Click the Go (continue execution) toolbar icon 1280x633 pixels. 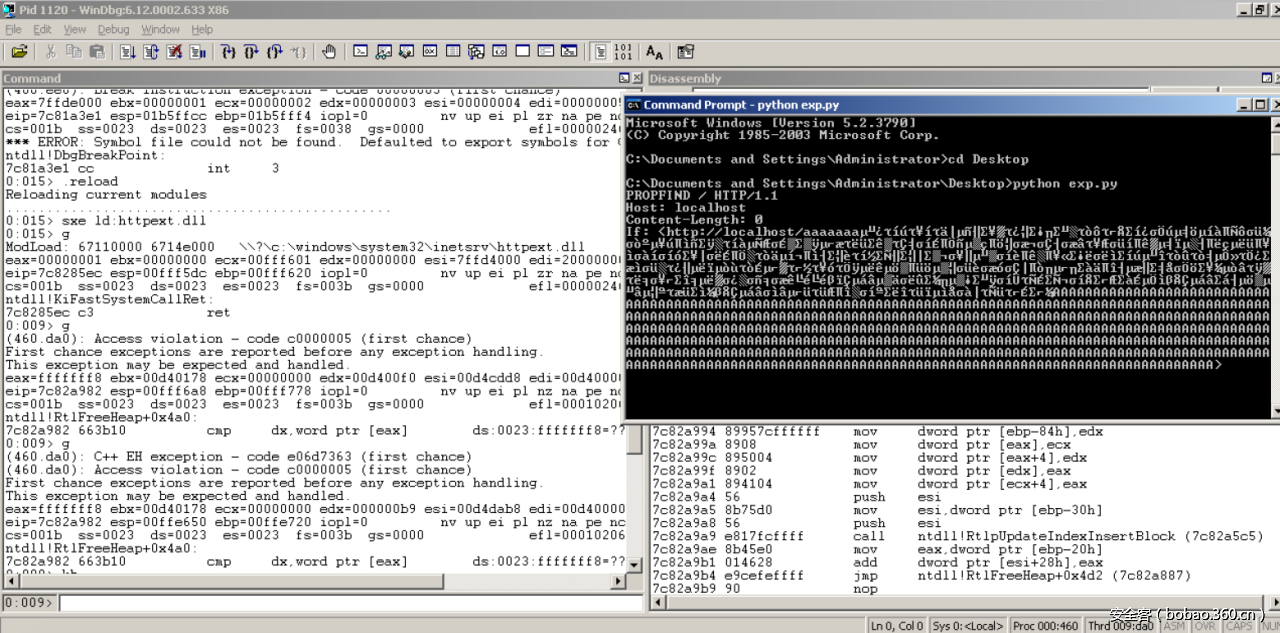tap(130, 51)
